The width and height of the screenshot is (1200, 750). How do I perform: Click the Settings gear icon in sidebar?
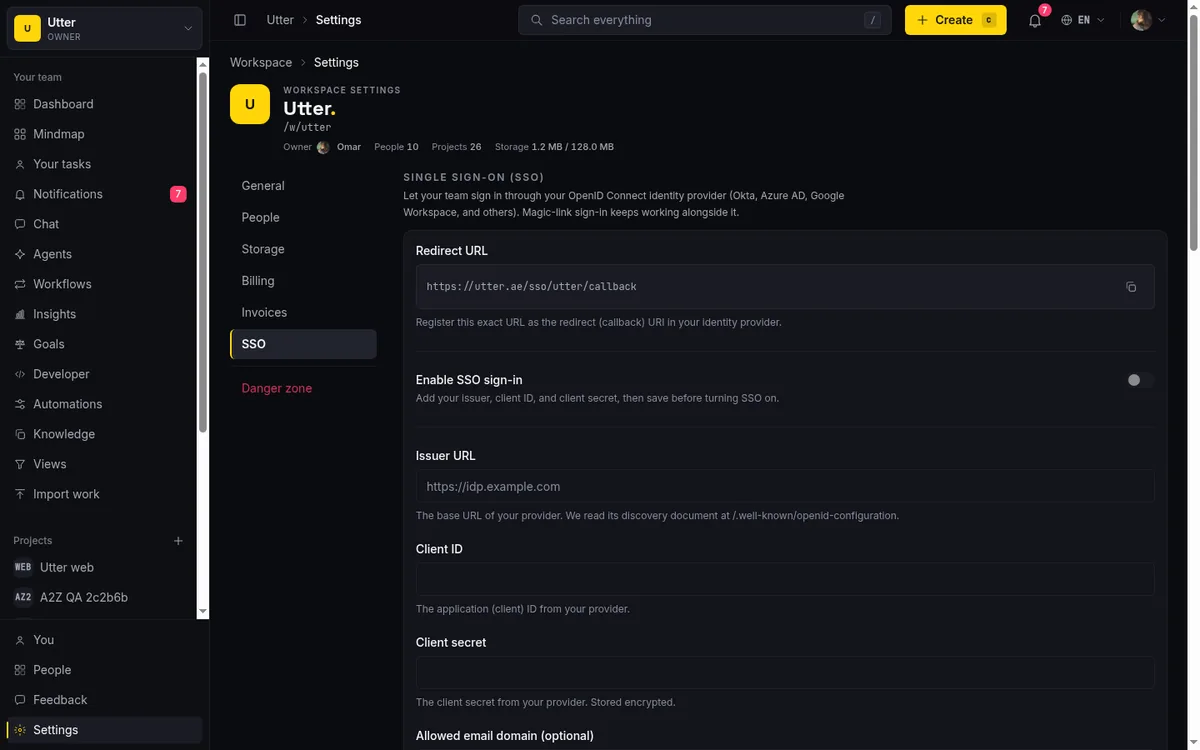click(x=20, y=730)
